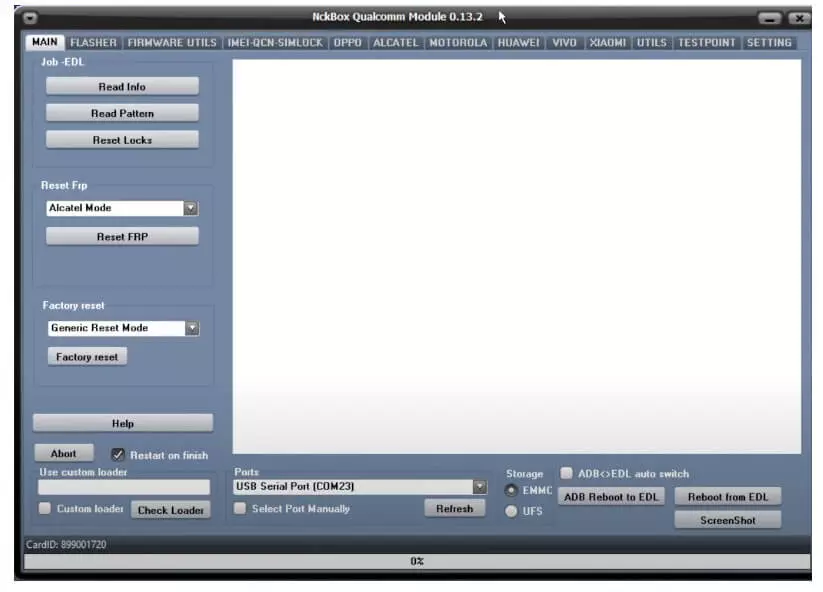
Task: Click inside the white log output area
Action: click(517, 256)
